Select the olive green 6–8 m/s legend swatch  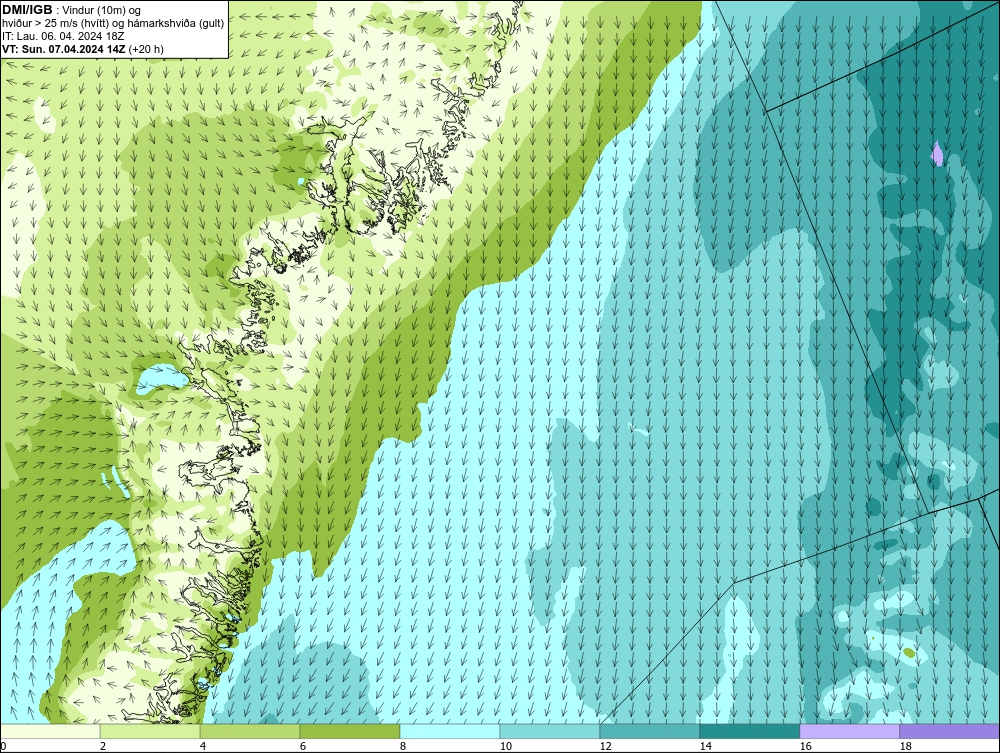click(349, 731)
